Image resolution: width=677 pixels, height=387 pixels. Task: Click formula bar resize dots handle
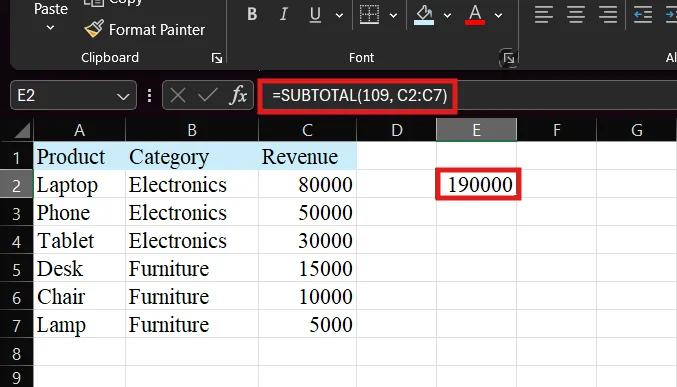point(149,95)
